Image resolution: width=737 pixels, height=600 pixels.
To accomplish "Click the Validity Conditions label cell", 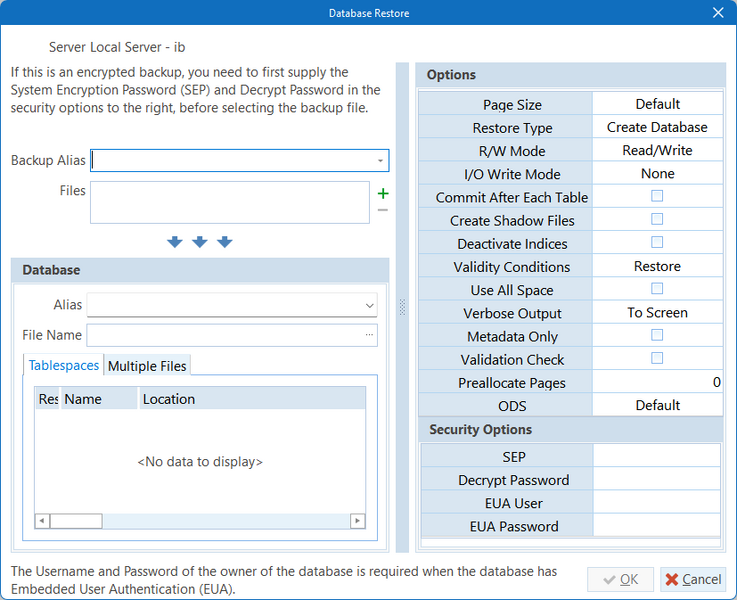I will click(505, 266).
